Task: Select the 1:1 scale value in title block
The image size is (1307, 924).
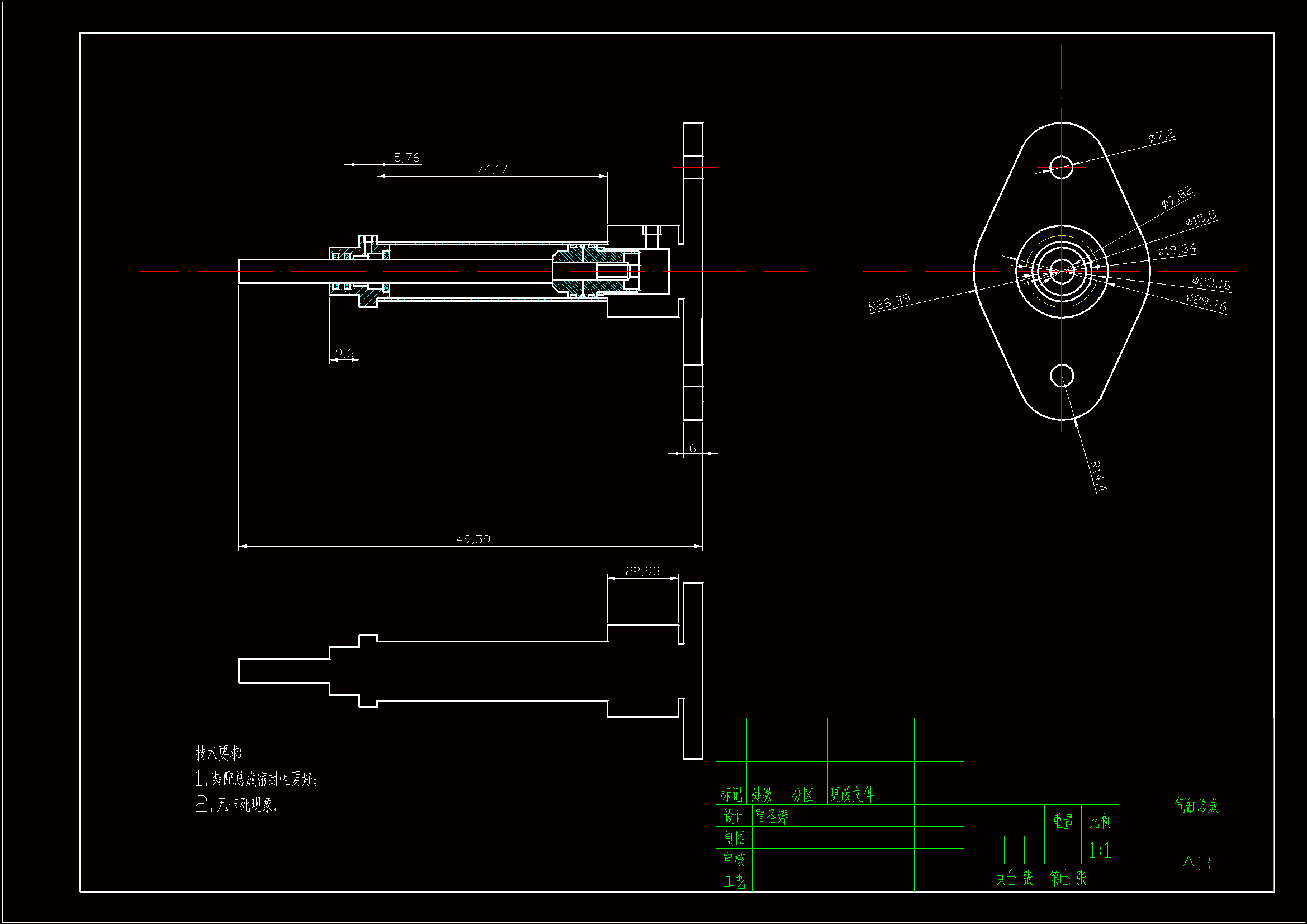Action: (1099, 851)
